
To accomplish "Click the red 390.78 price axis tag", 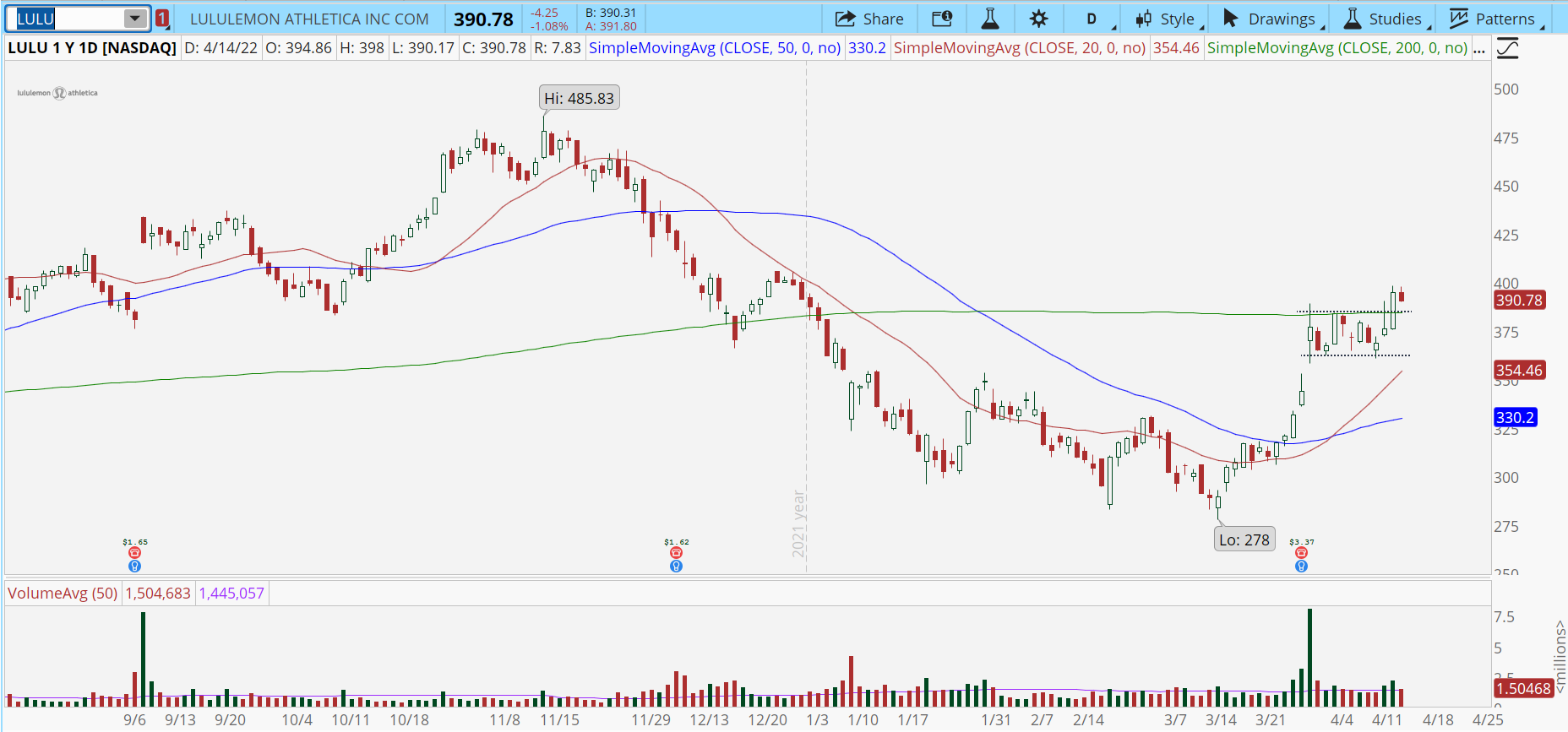I will 1519,300.
